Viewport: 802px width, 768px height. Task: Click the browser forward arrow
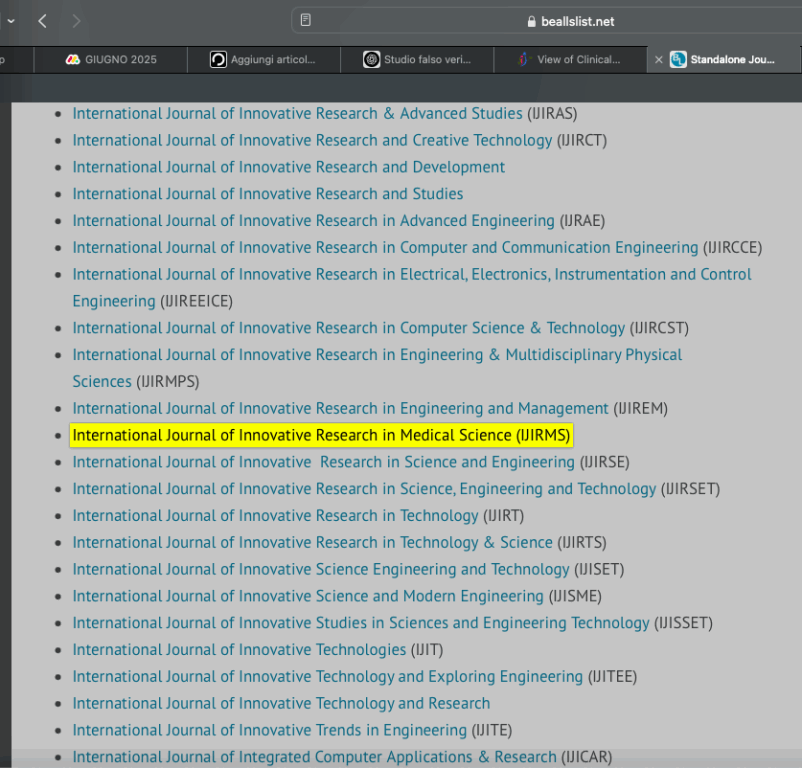tap(76, 21)
